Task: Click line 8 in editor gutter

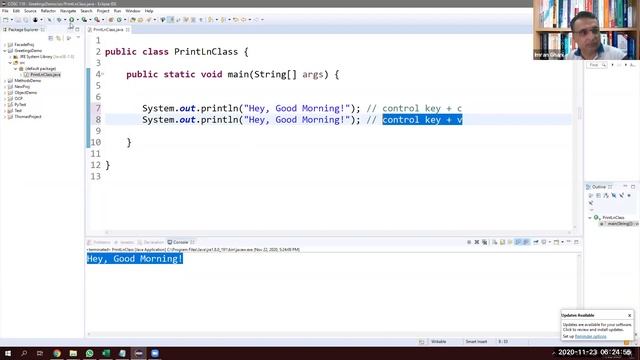Action: coord(98,120)
